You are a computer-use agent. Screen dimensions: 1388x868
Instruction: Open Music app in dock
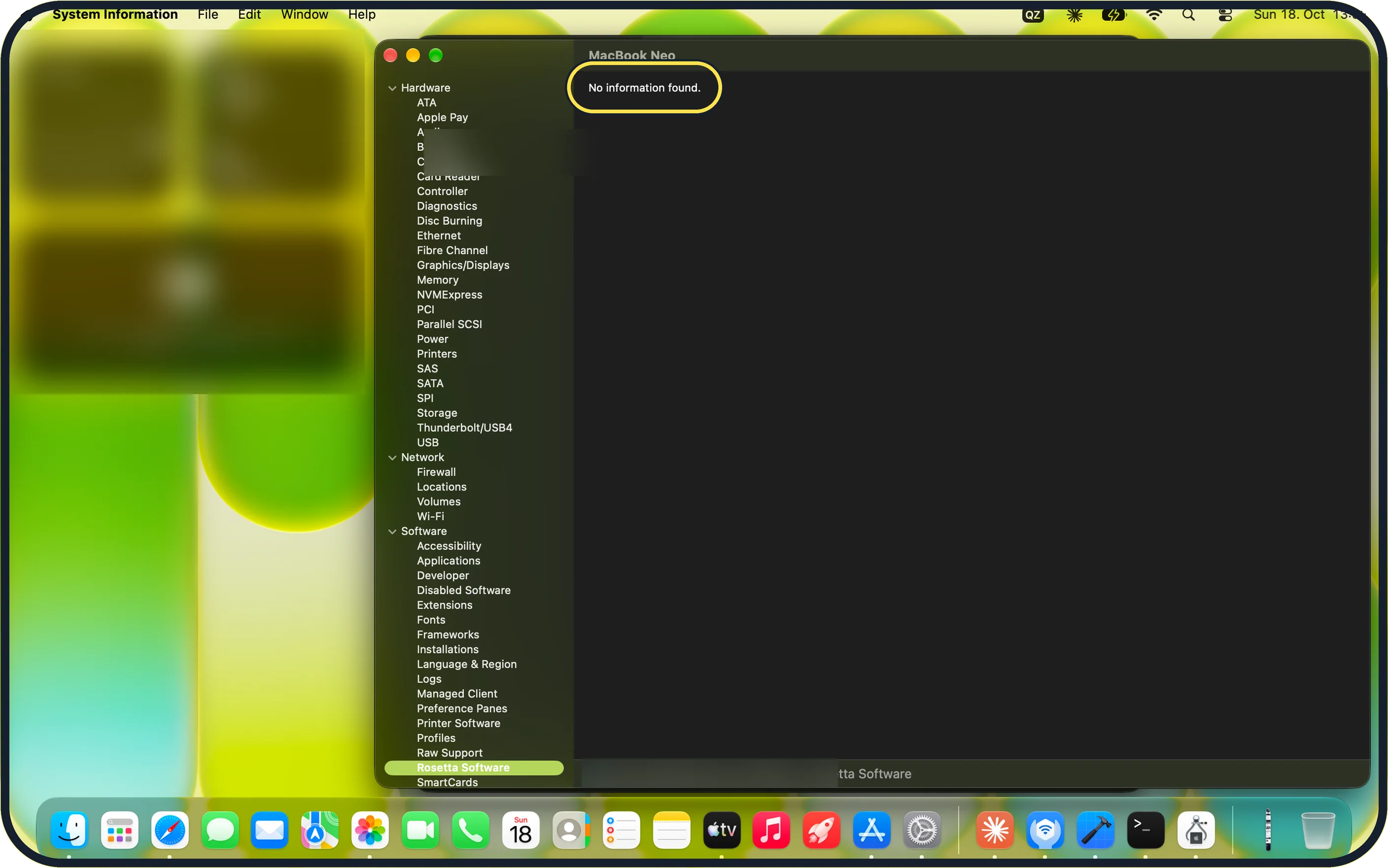(771, 830)
